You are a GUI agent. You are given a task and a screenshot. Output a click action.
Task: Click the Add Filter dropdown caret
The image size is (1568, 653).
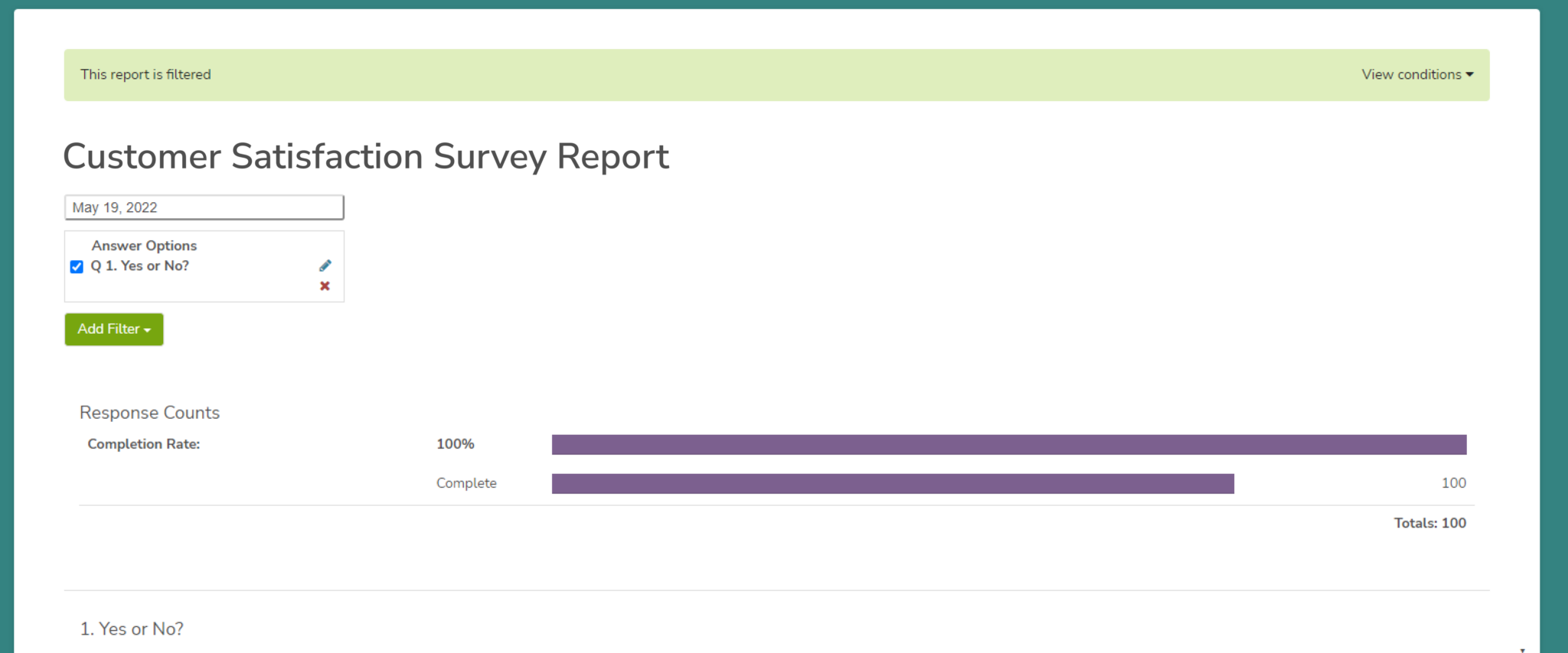[148, 329]
